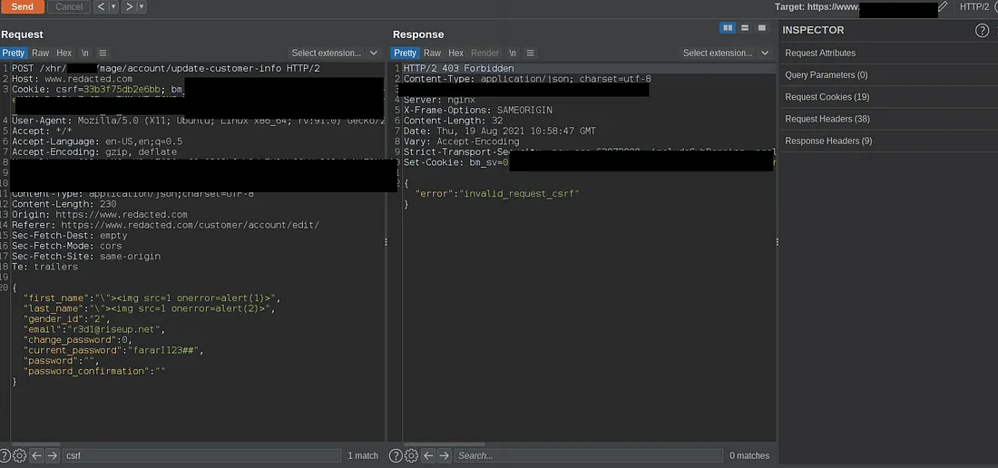Screen dimensions: 998x468
Task: Open the Response message editor menu icon
Action: (530, 53)
